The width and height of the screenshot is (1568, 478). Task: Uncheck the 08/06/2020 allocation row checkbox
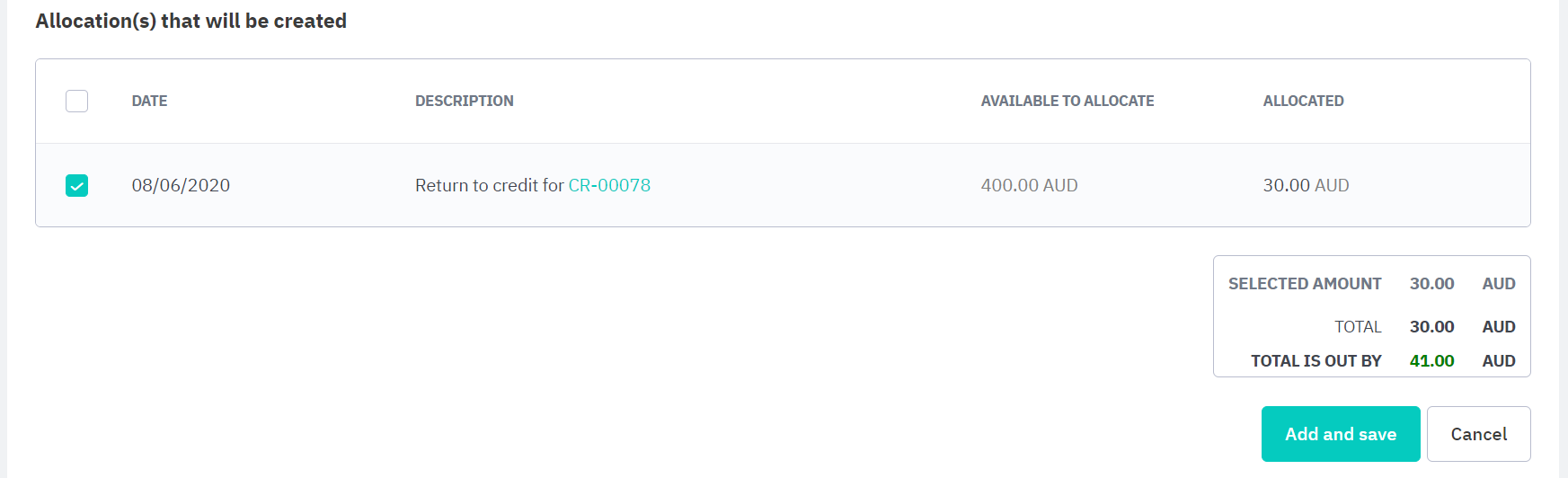click(77, 185)
